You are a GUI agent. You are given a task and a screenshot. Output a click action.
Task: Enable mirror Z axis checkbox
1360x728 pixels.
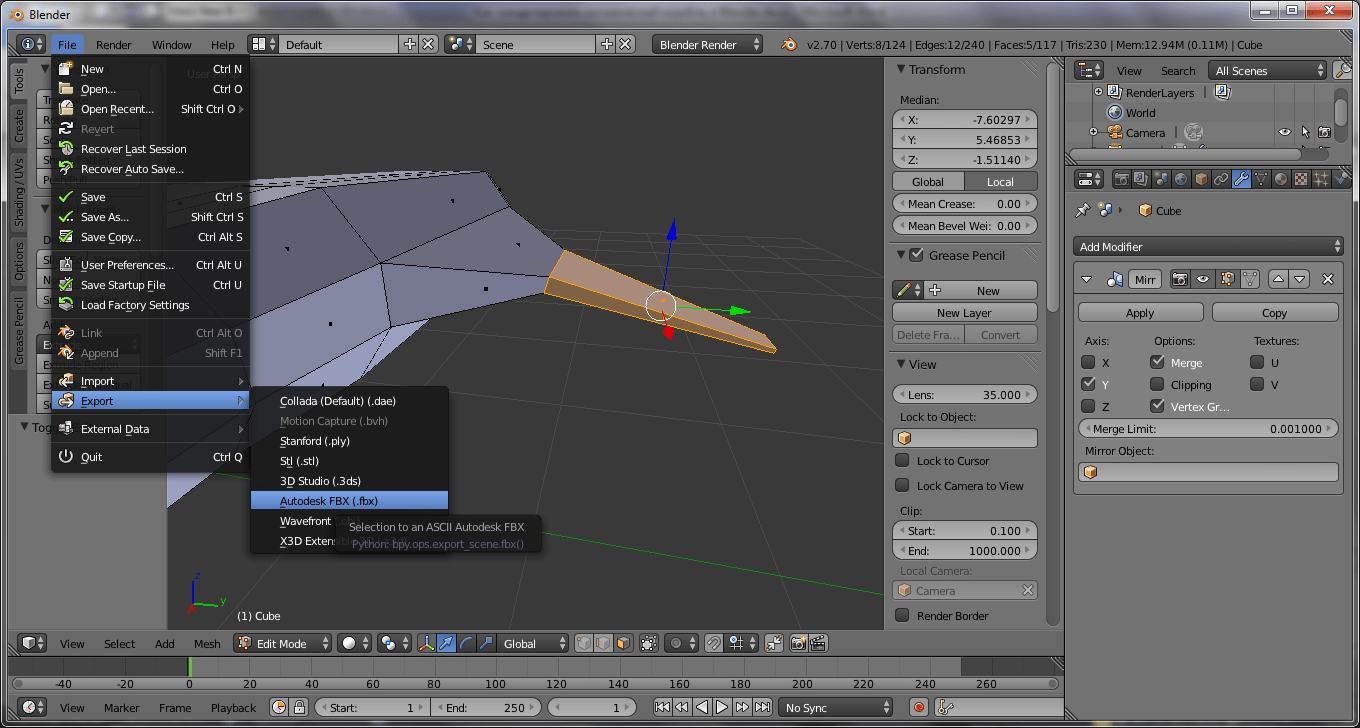click(1088, 406)
